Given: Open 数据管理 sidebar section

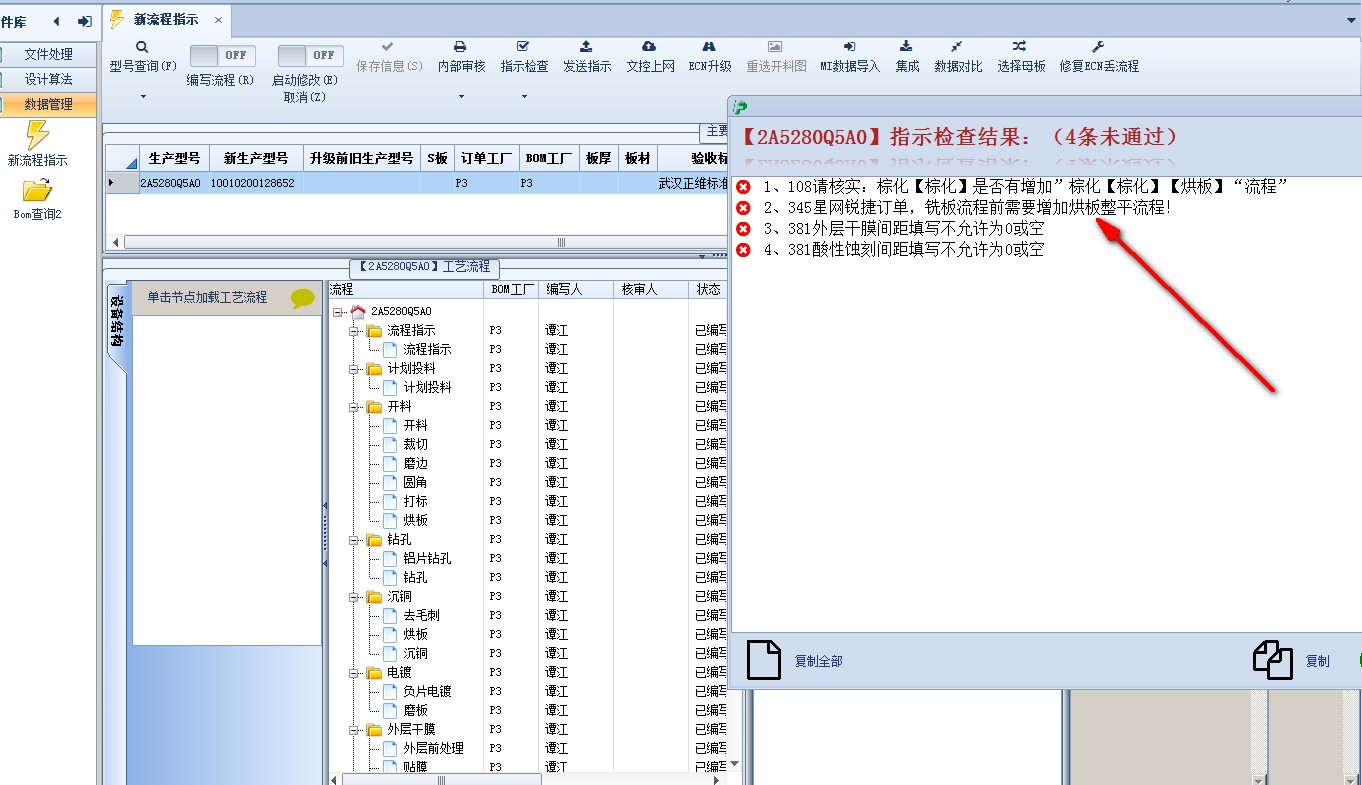Looking at the screenshot, I should pyautogui.click(x=49, y=104).
